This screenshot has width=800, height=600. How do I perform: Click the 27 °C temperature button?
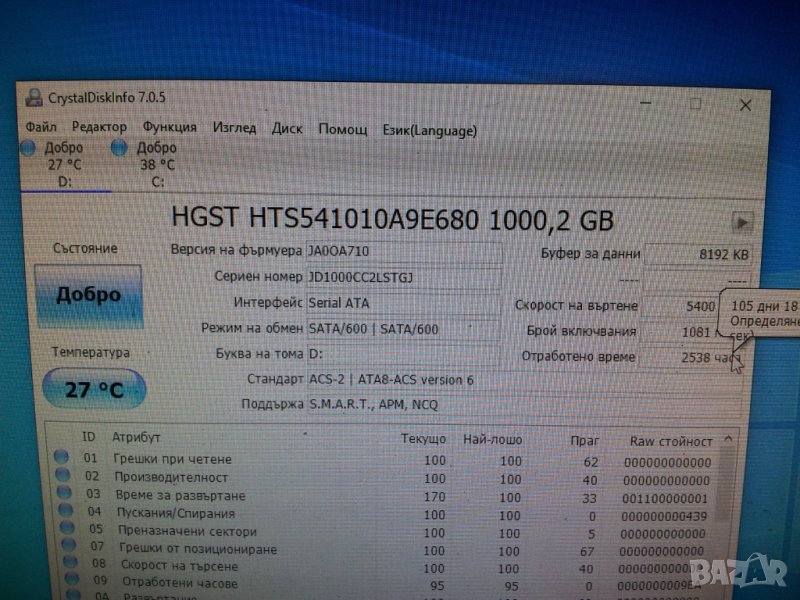[x=94, y=389]
